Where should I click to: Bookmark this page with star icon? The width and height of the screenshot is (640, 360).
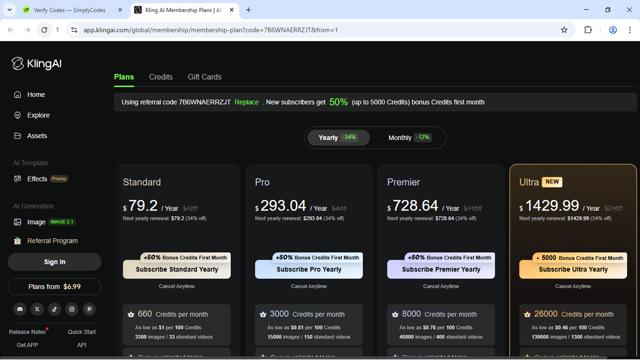(x=564, y=30)
